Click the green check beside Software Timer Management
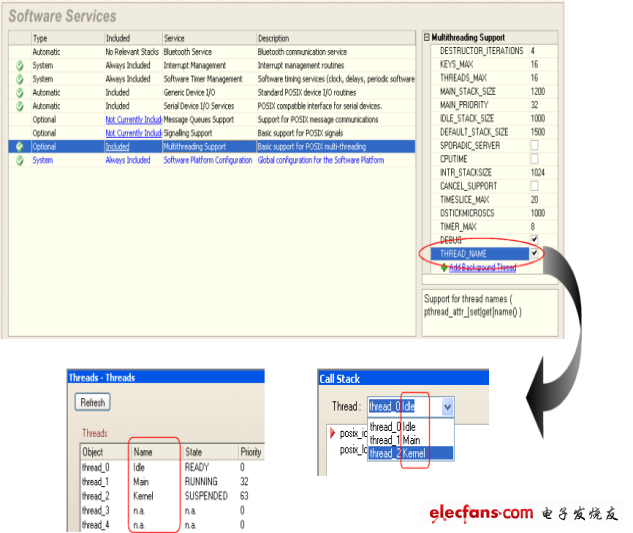 (x=19, y=79)
